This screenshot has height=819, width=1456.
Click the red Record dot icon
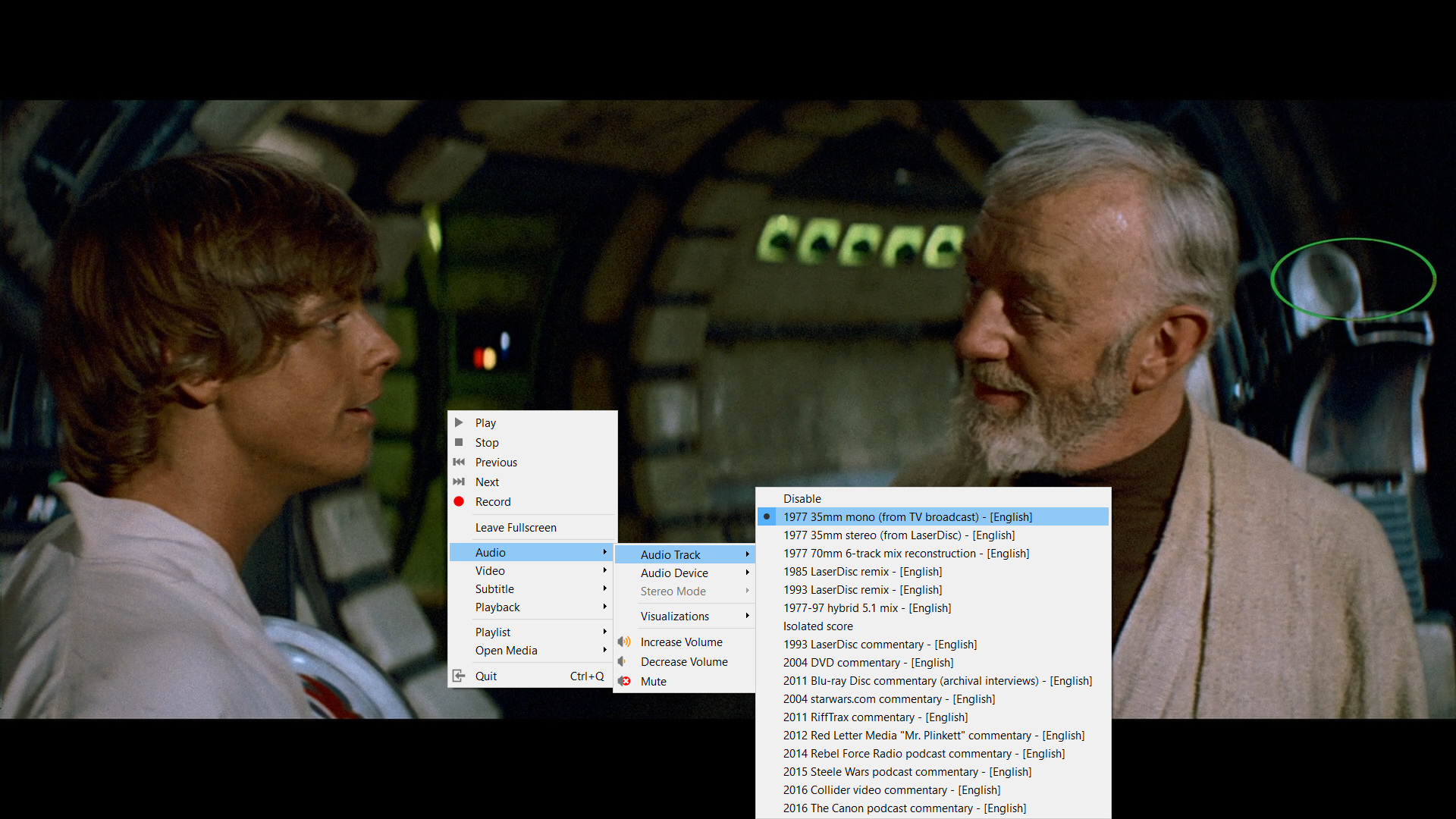(x=459, y=501)
